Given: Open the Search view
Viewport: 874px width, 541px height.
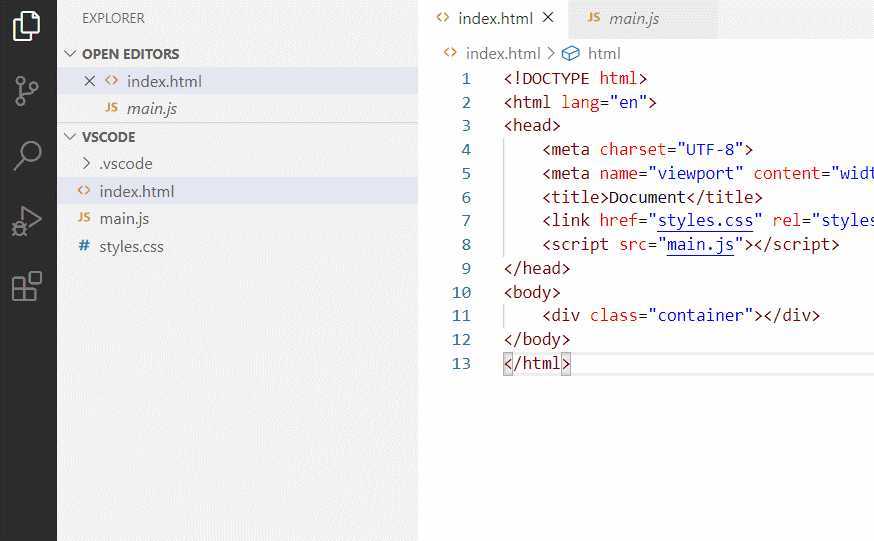Looking at the screenshot, I should coord(27,155).
